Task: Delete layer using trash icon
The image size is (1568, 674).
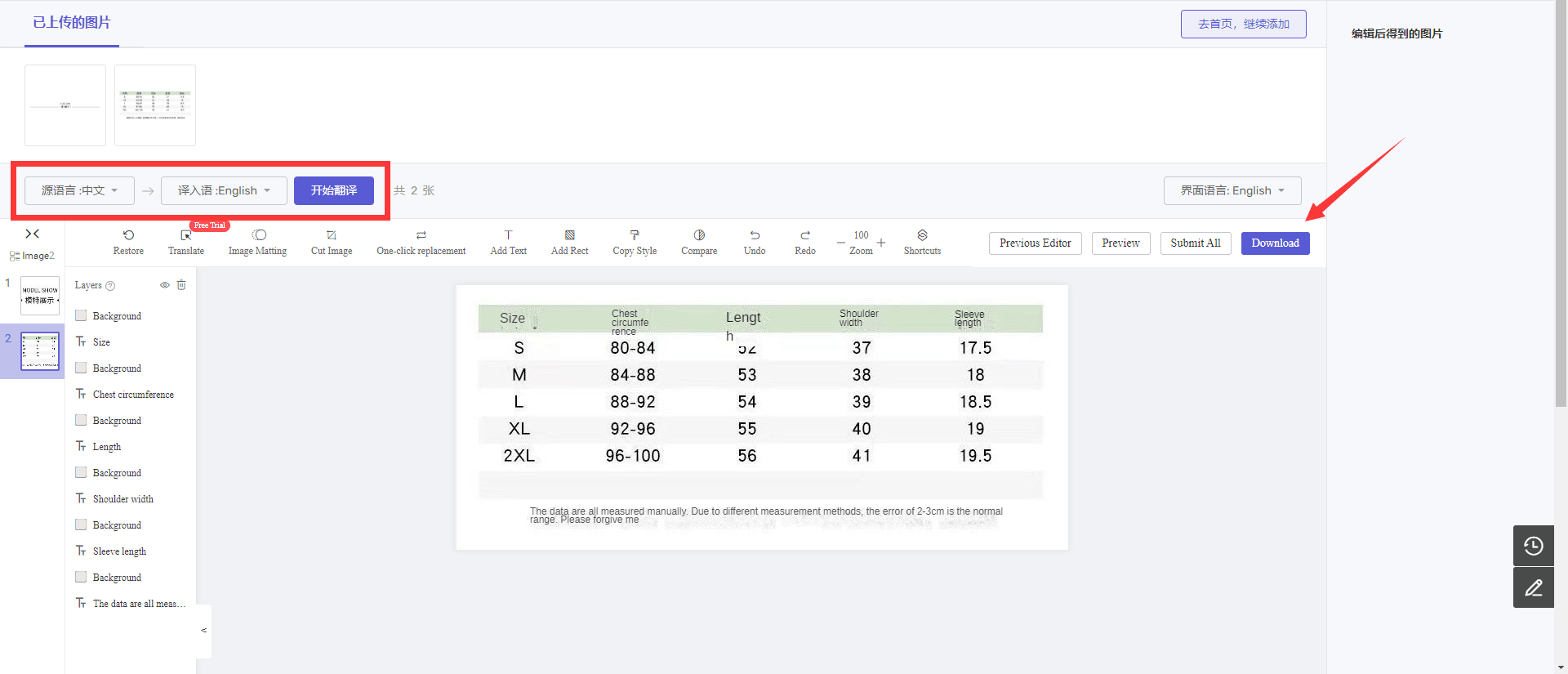Action: [x=181, y=285]
